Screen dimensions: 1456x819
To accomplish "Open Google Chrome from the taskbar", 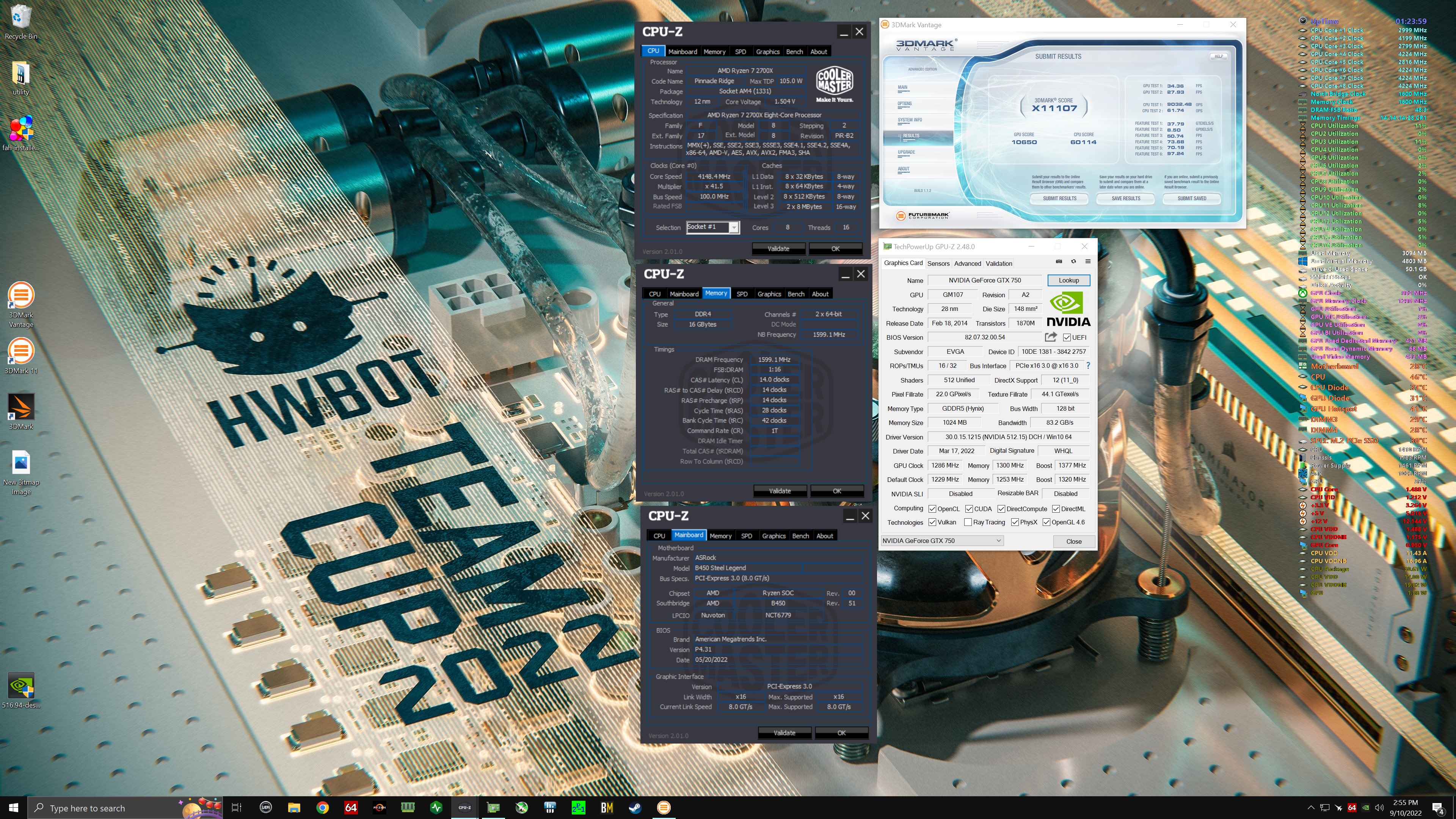I will (x=323, y=808).
